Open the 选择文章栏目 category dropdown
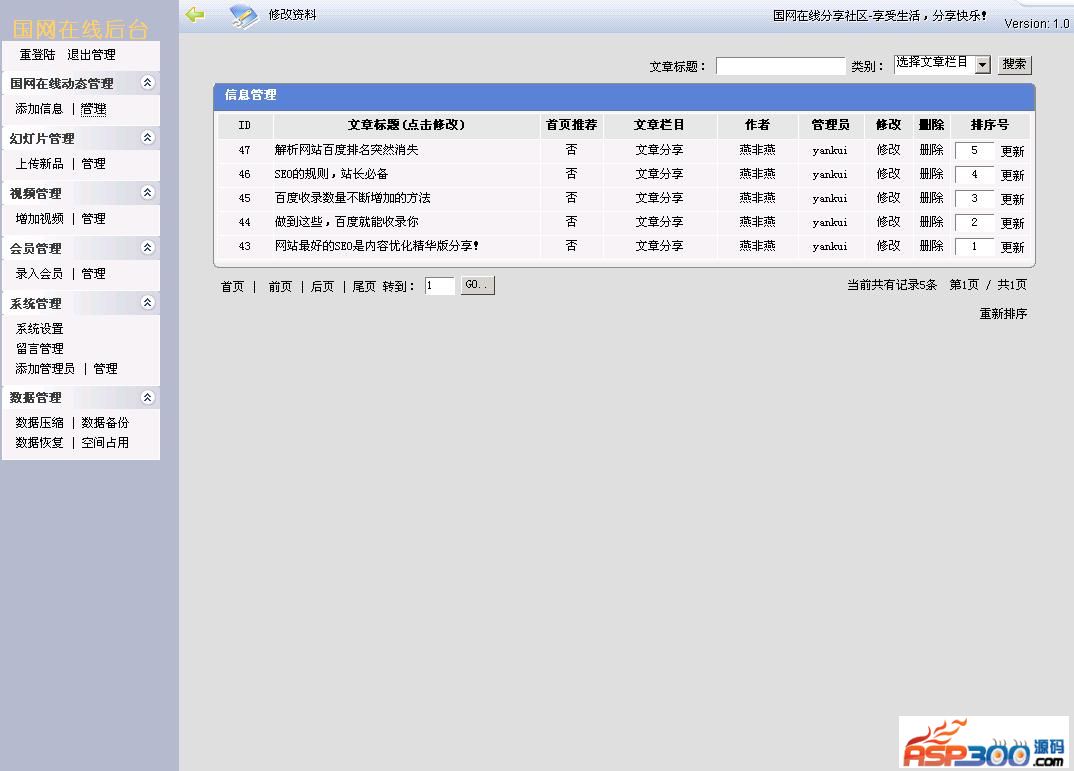This screenshot has width=1074, height=771. click(x=982, y=65)
